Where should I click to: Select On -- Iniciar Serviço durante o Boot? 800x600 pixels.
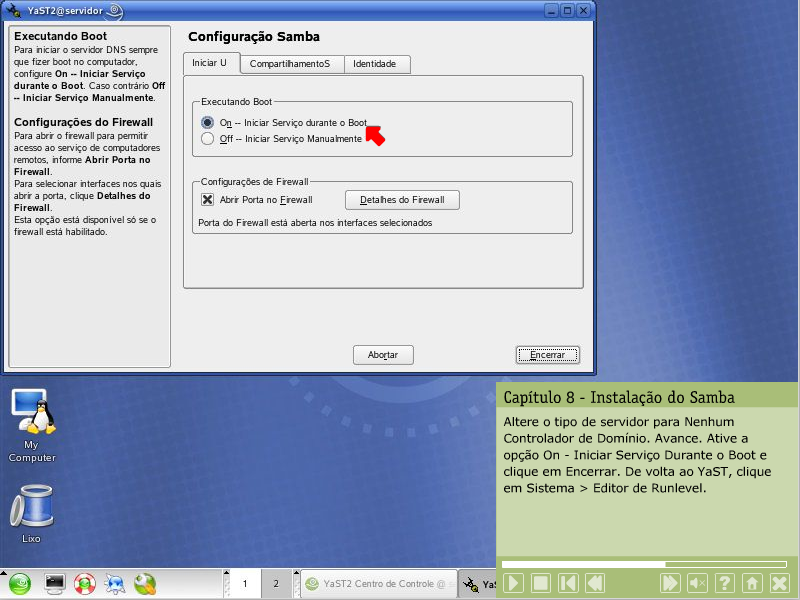tap(208, 122)
